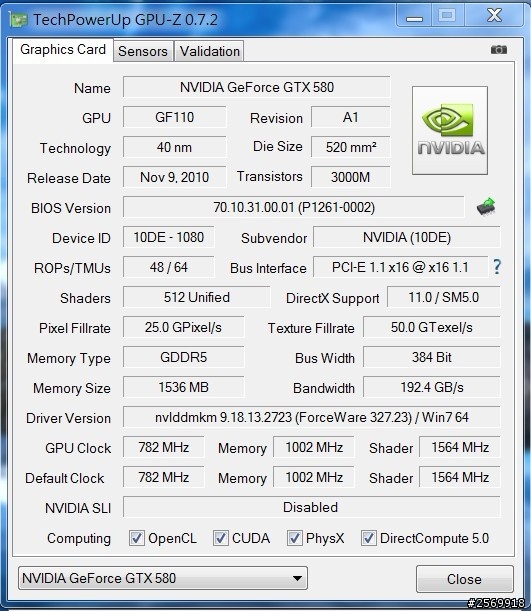Click the Texture Fillrate field 50.0 GTexel/s
This screenshot has height=611, width=531.
[x=432, y=327]
